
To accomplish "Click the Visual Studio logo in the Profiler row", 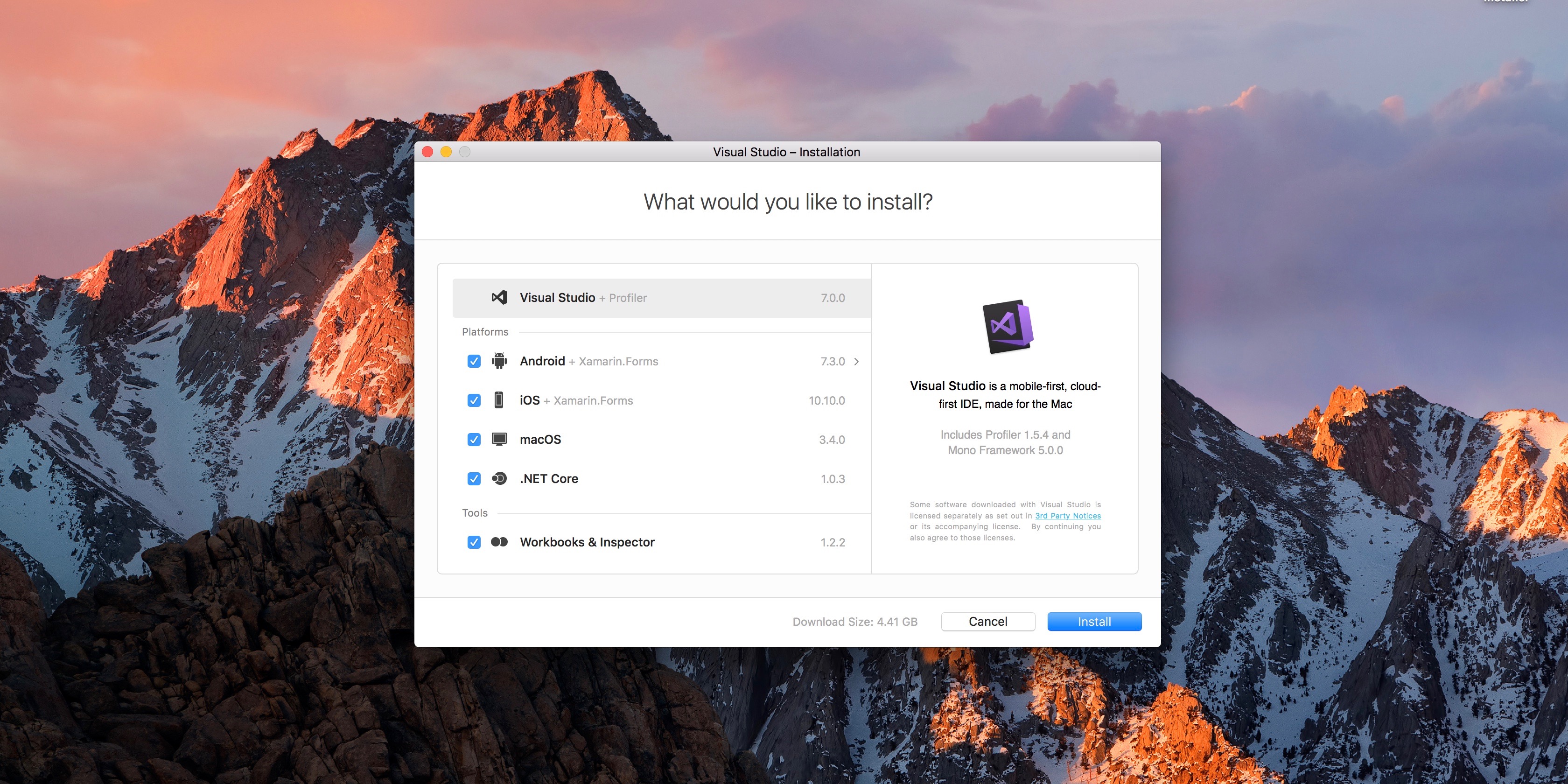I will 499,298.
